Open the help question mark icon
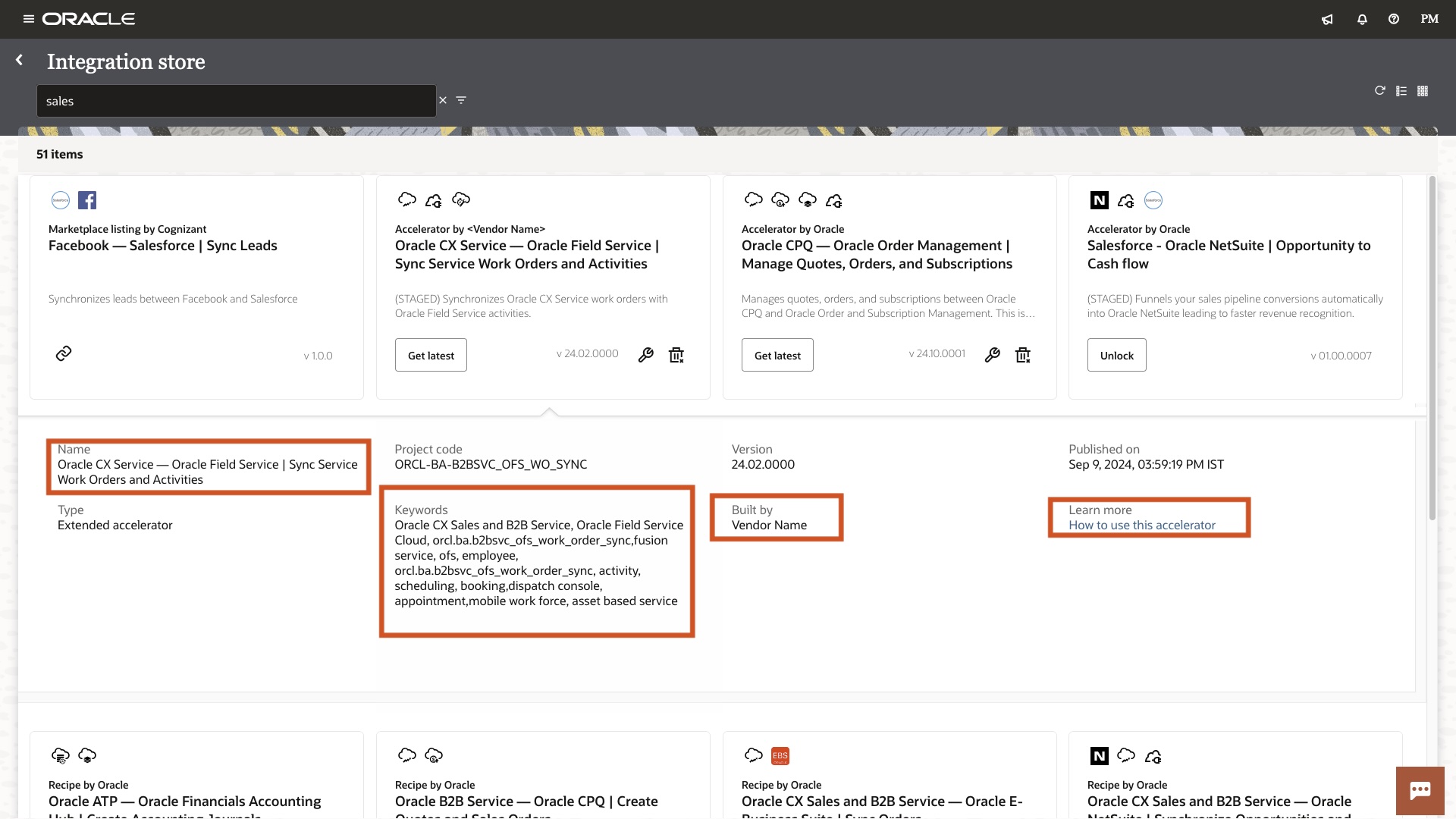 point(1394,19)
